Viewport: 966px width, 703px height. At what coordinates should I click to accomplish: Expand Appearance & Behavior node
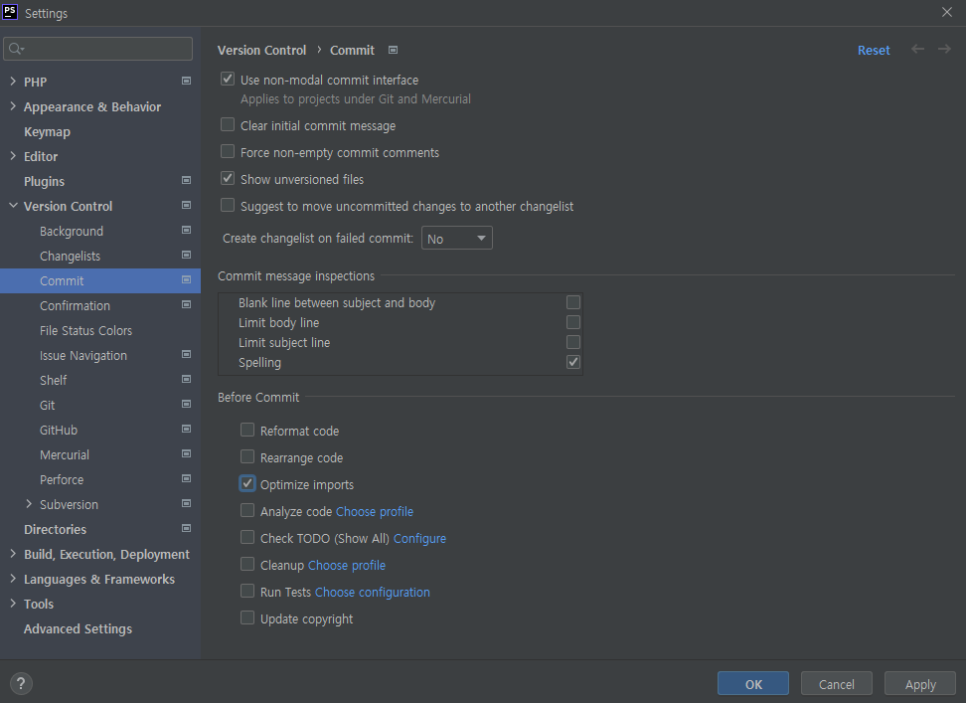(x=13, y=106)
